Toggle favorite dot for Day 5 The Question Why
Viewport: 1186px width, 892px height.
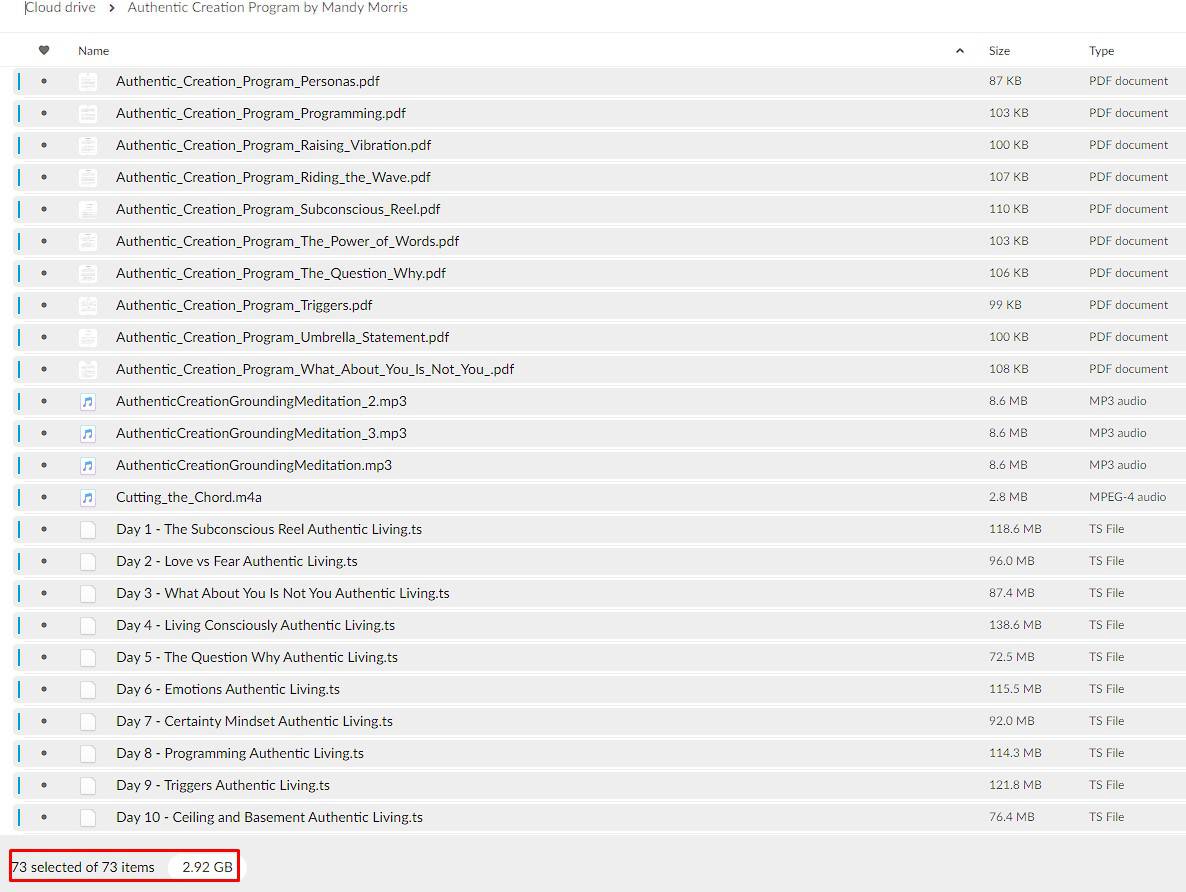[x=44, y=658]
